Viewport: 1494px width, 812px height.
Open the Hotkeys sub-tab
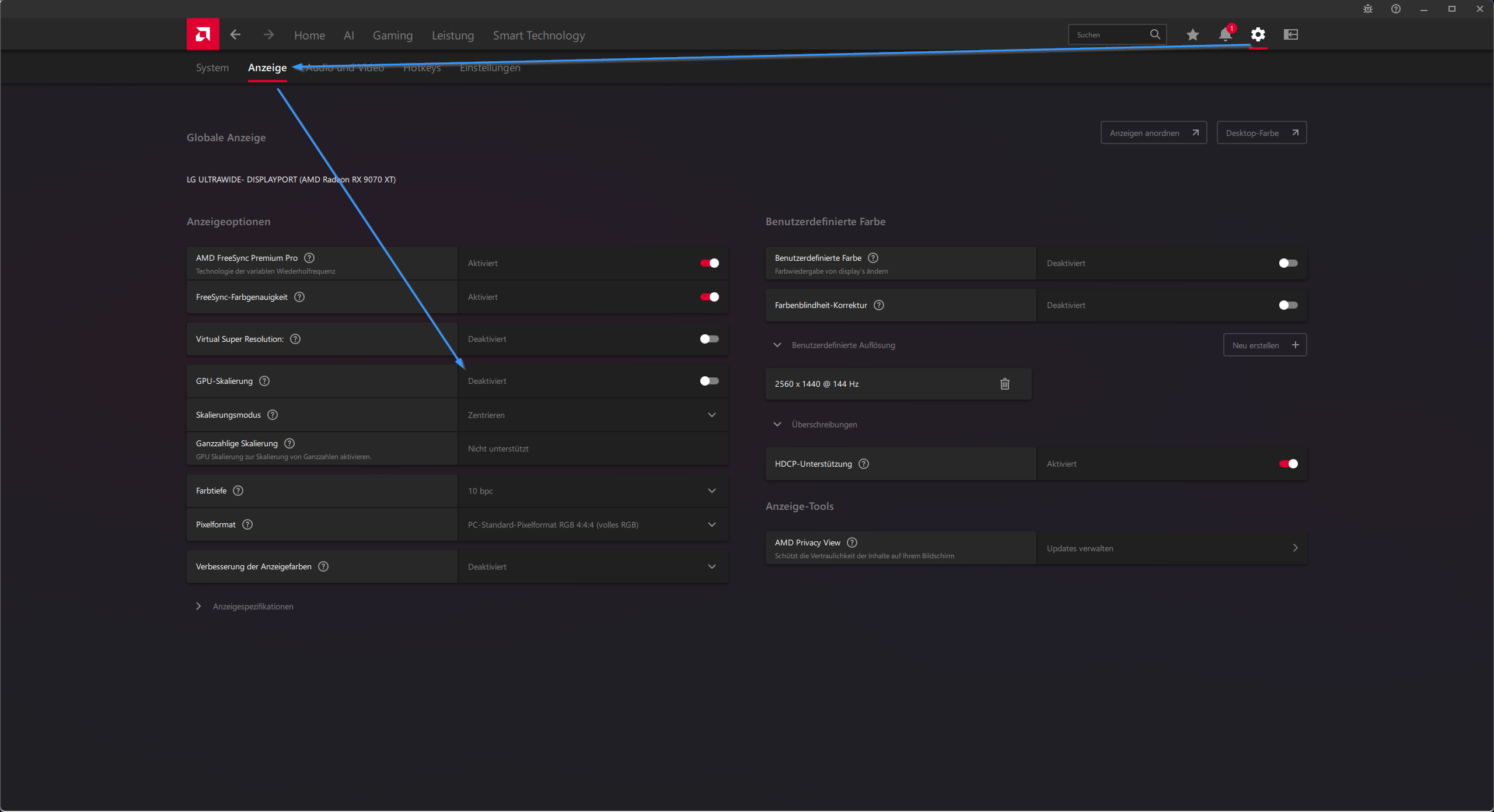[x=422, y=68]
